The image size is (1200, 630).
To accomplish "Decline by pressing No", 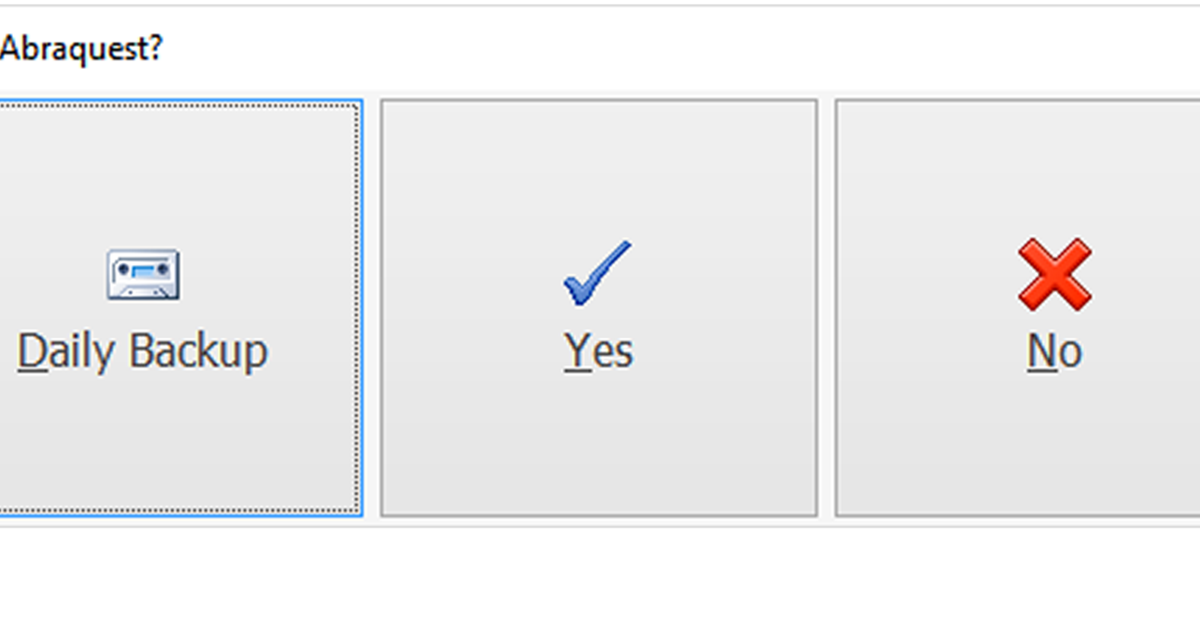I will [x=1018, y=308].
